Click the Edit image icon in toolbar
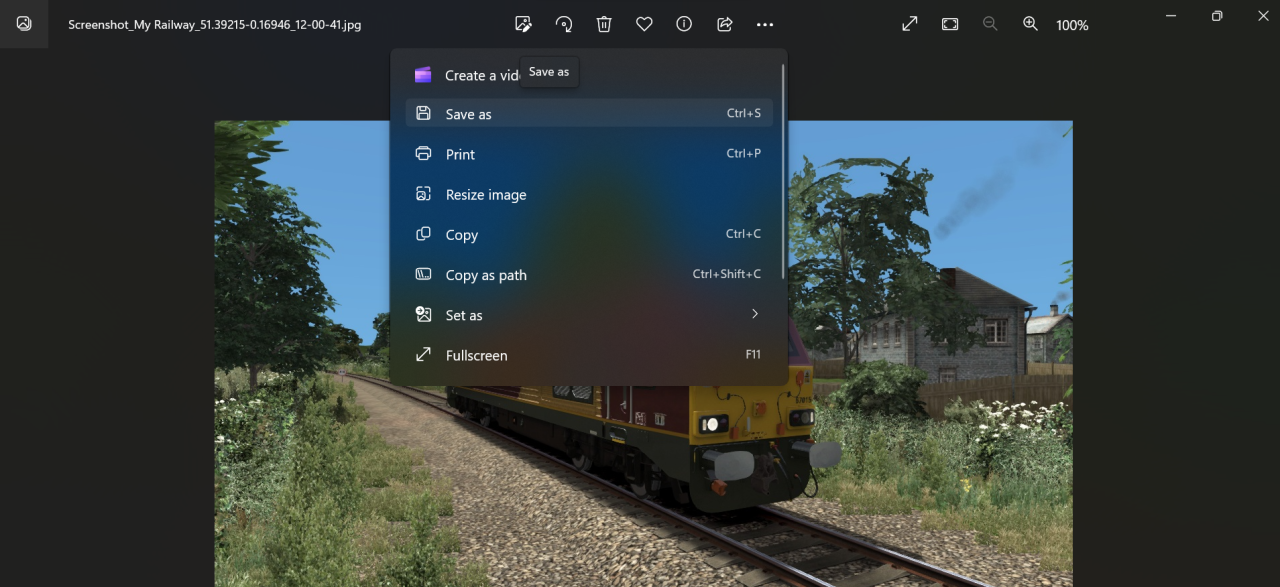The width and height of the screenshot is (1280, 587). 523,24
